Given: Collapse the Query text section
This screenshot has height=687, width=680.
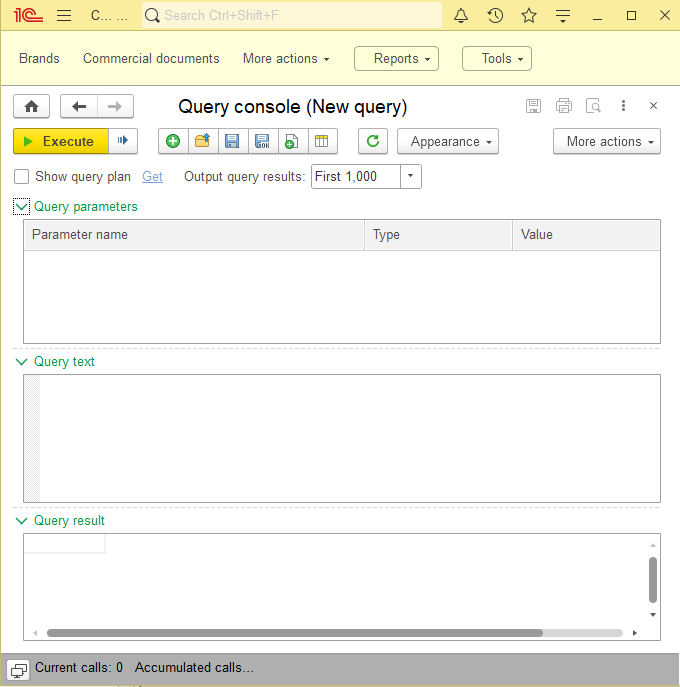Looking at the screenshot, I should coord(22,362).
